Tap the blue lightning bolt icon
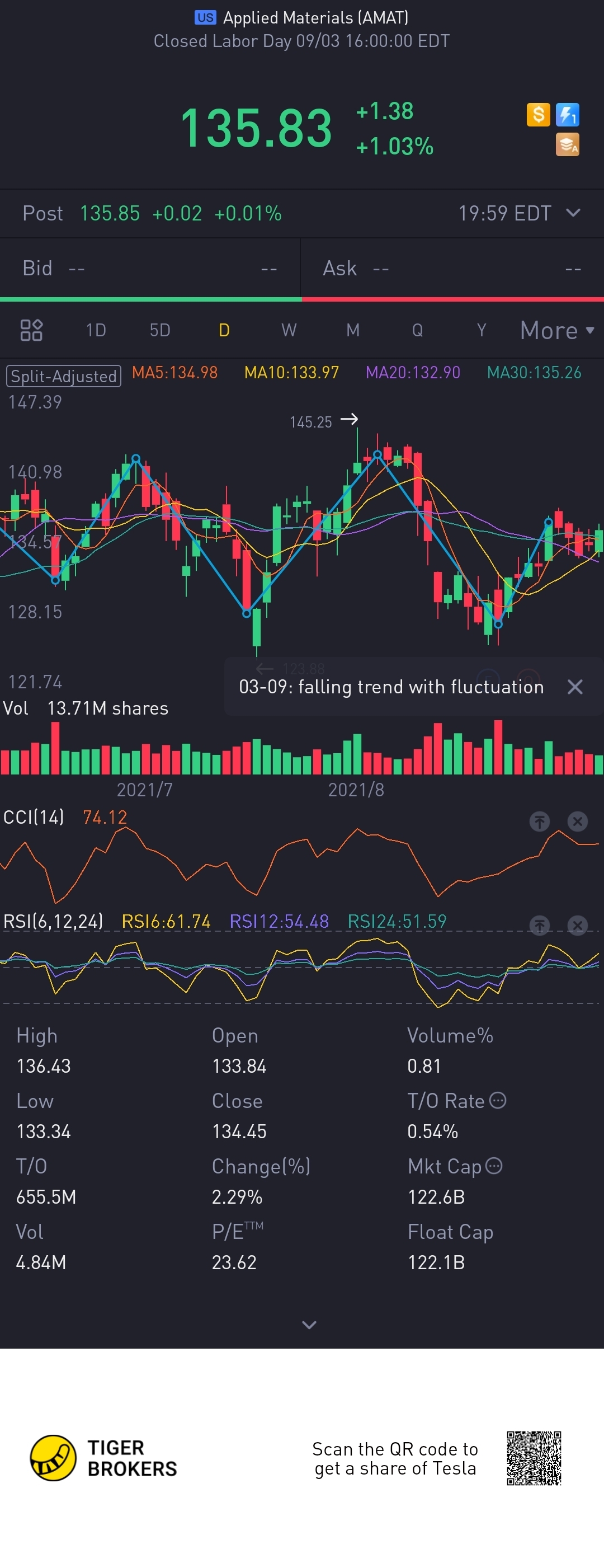The width and height of the screenshot is (604, 1568). click(x=568, y=114)
